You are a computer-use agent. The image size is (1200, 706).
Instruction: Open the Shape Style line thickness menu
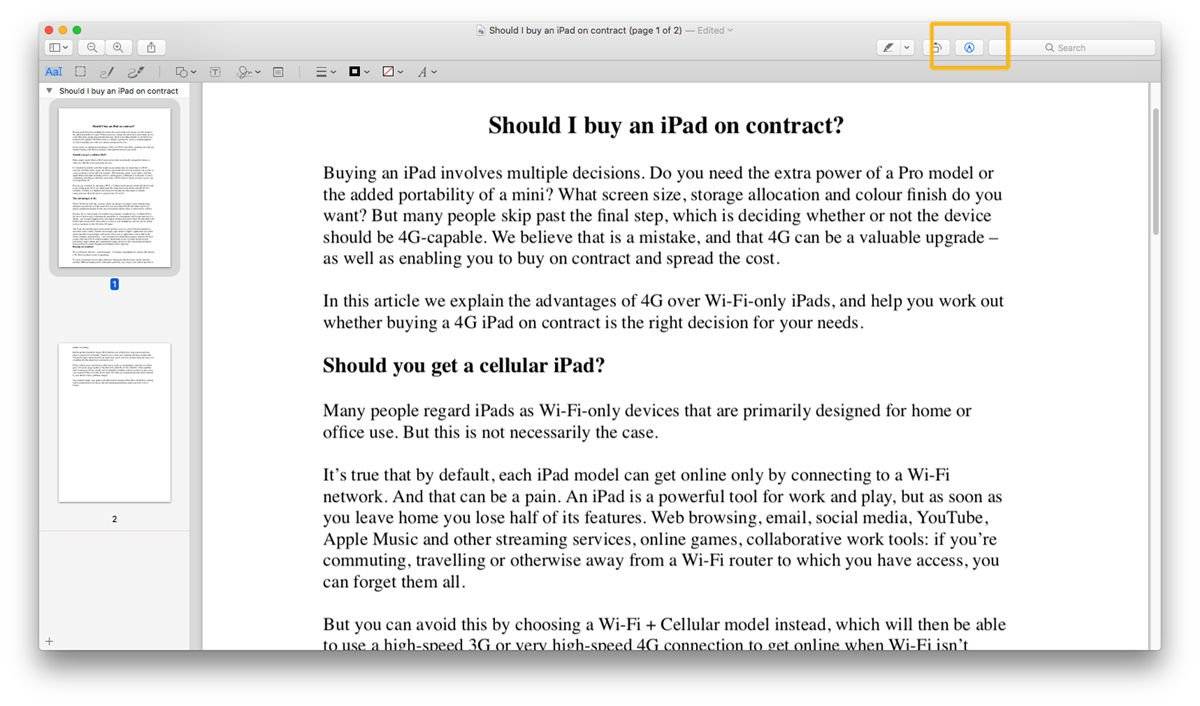coord(326,72)
